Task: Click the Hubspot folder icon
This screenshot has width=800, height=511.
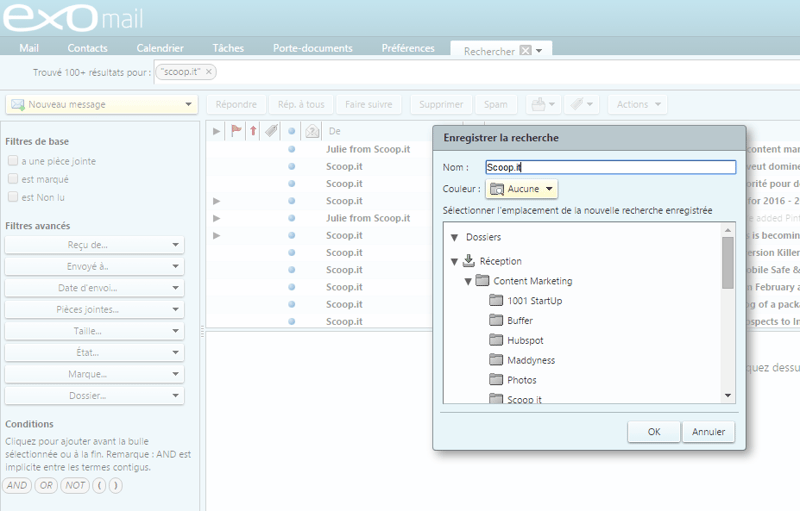Action: coord(496,340)
